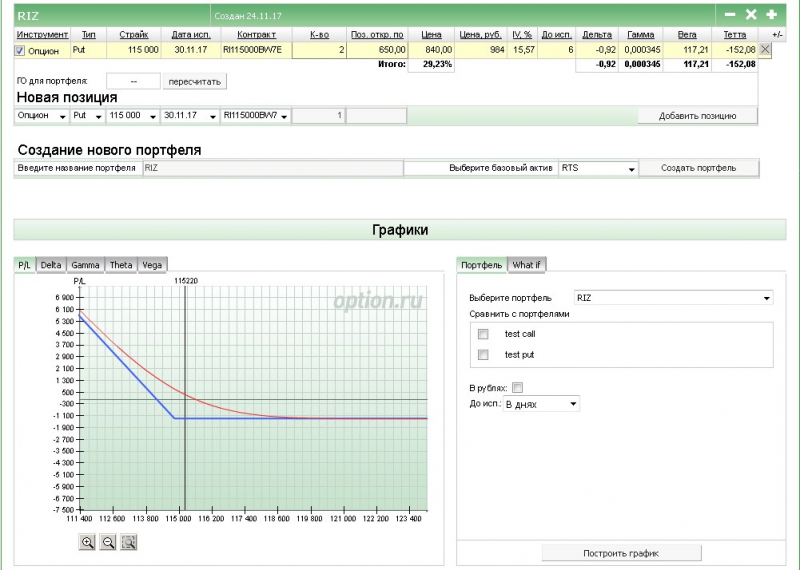The width and height of the screenshot is (800, 570).
Task: Click the portfolio name input containing RIZ
Action: [272, 168]
